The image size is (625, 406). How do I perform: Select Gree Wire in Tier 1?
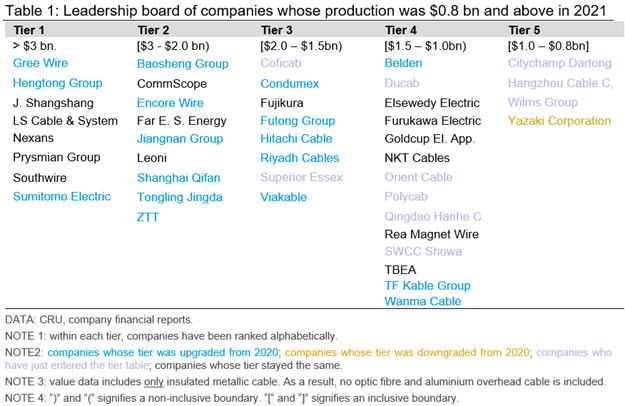click(41, 64)
